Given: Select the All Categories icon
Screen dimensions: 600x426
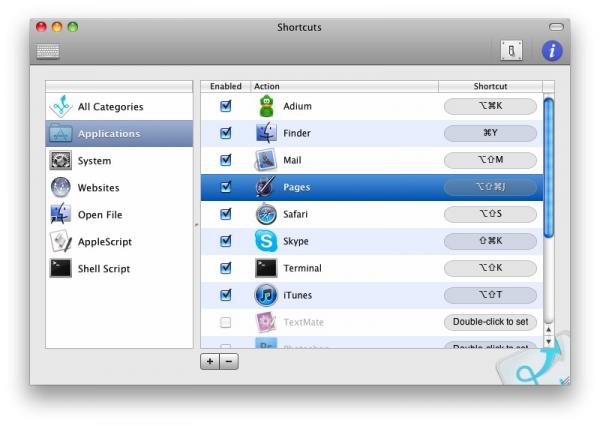Looking at the screenshot, I should [x=60, y=106].
